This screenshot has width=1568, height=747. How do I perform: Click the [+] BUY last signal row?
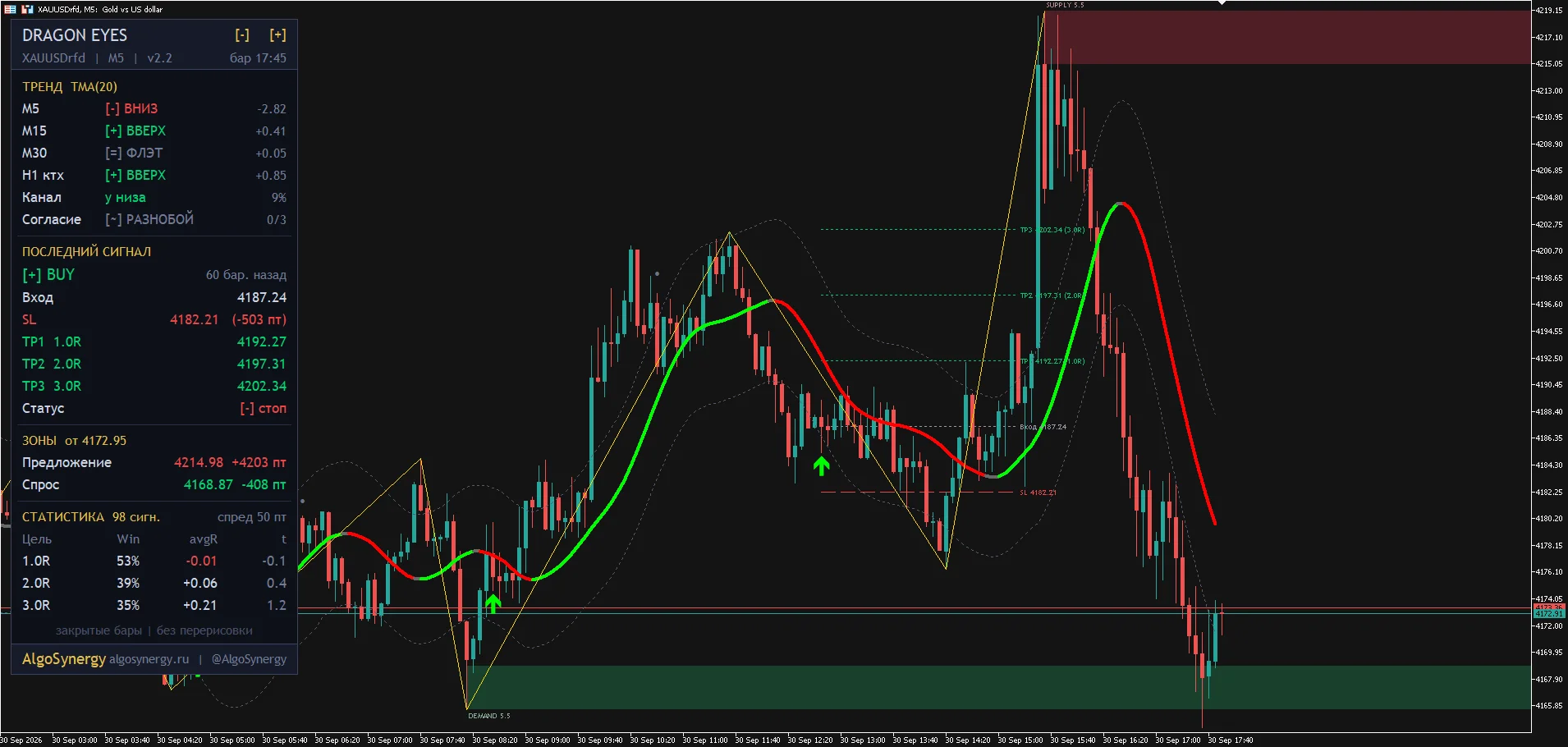[x=154, y=275]
